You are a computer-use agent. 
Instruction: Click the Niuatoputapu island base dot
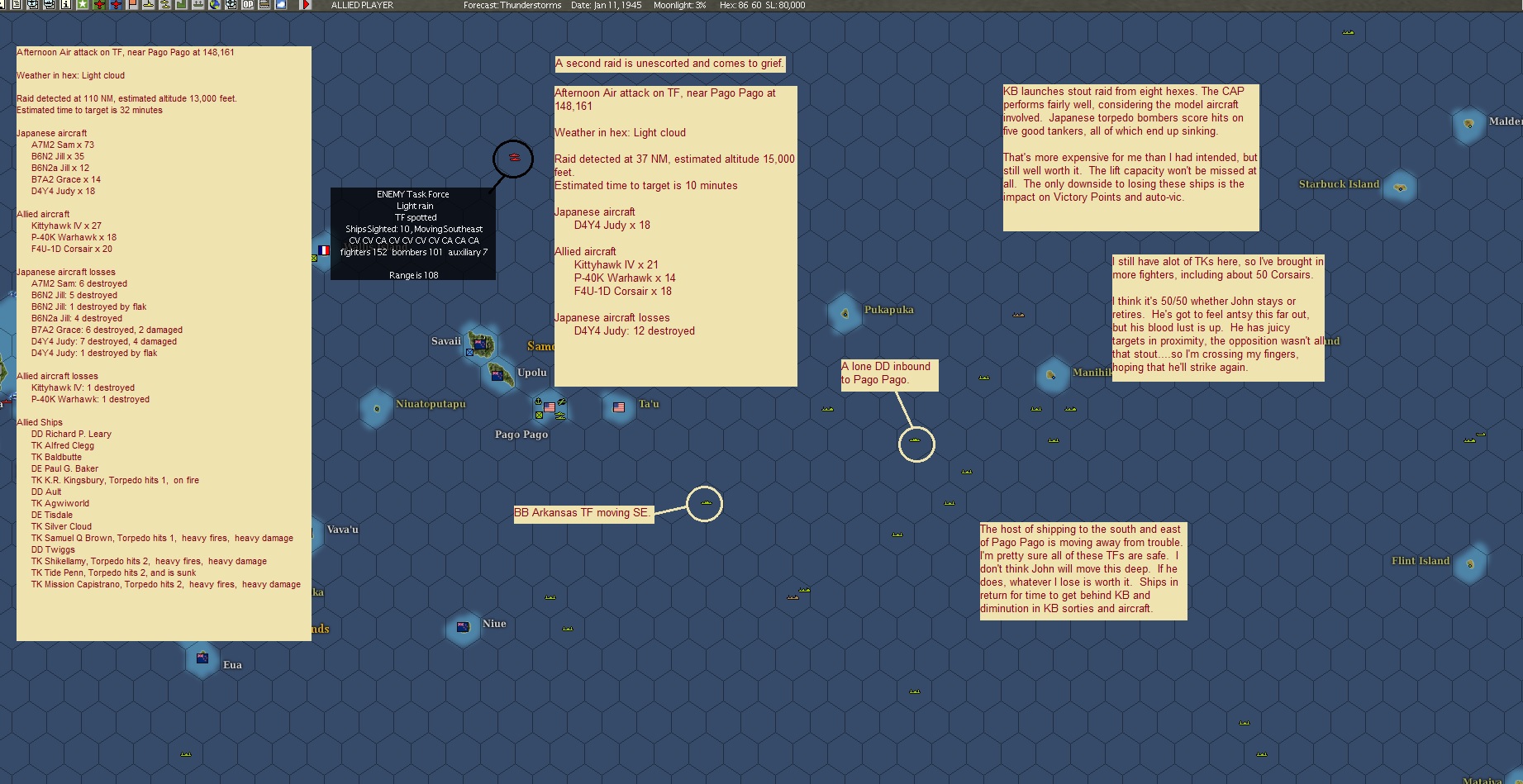pos(377,408)
